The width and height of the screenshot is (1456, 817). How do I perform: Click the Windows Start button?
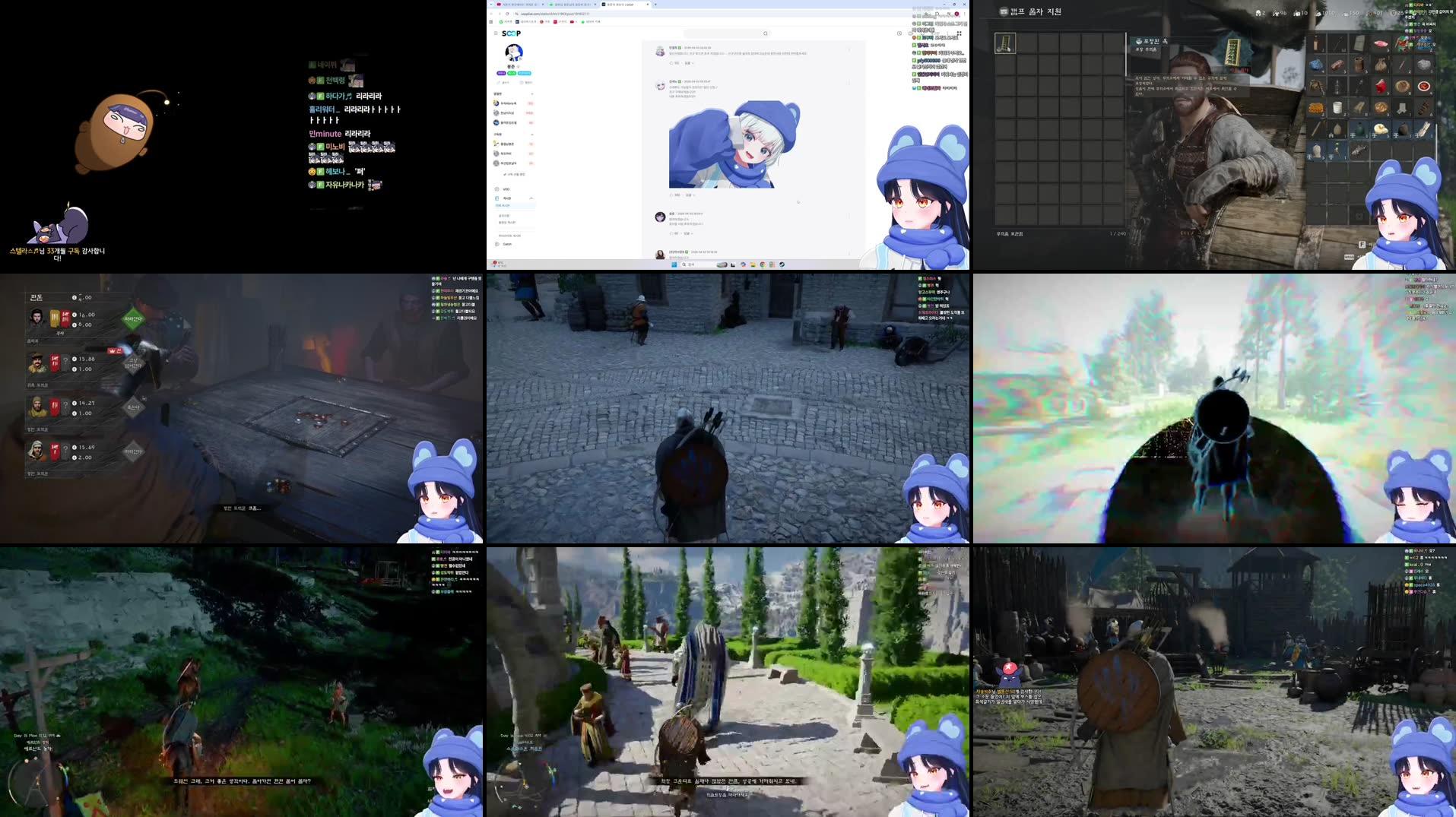(674, 263)
